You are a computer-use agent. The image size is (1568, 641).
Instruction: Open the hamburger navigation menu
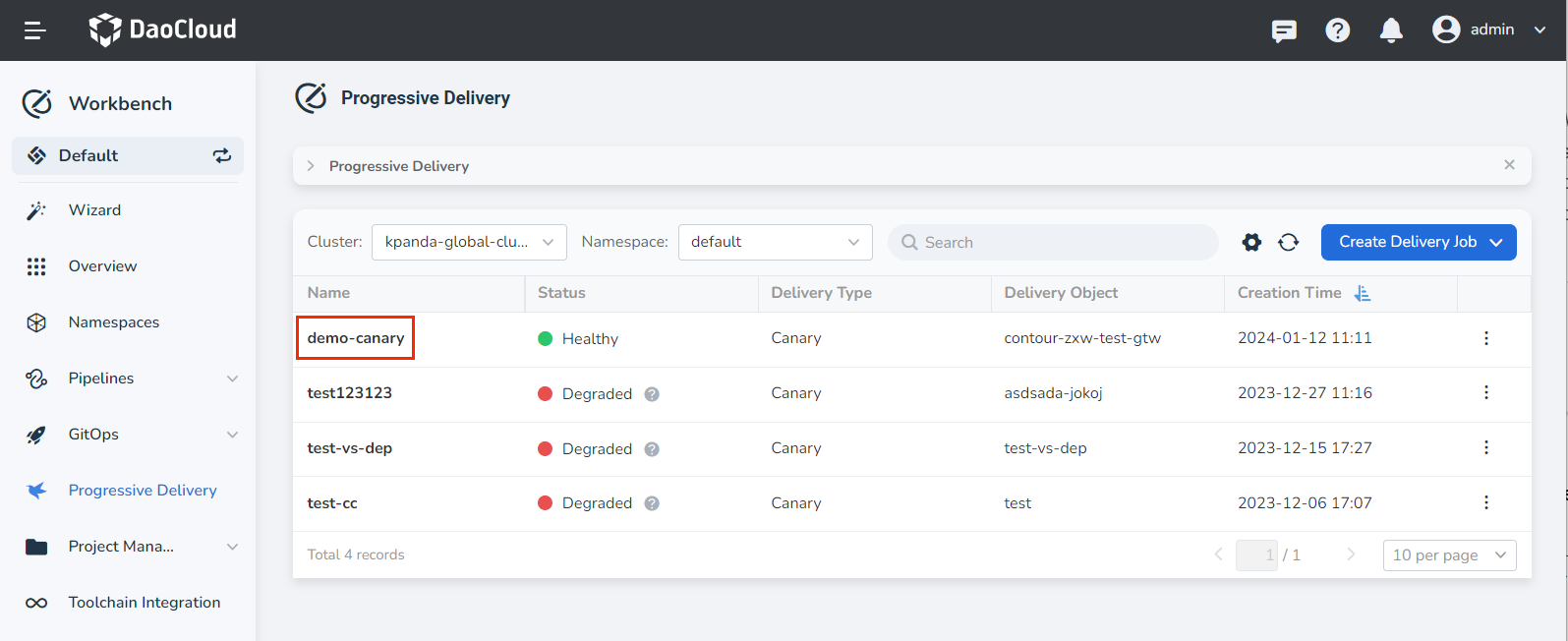pyautogui.click(x=35, y=30)
